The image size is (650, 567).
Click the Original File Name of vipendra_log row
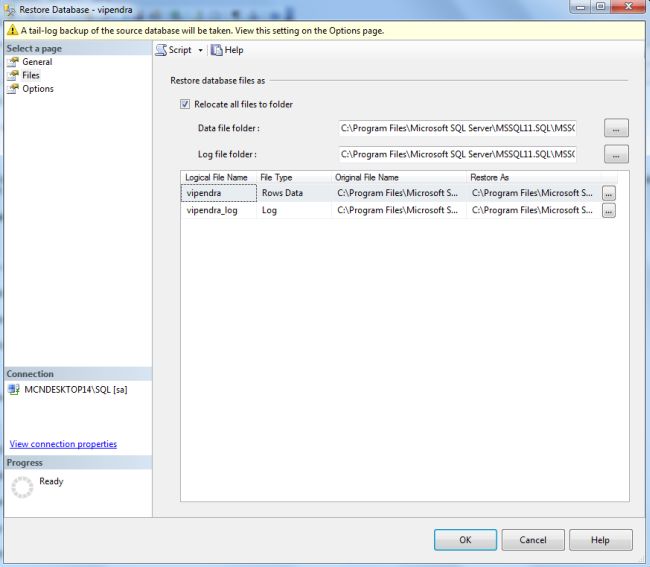point(399,210)
